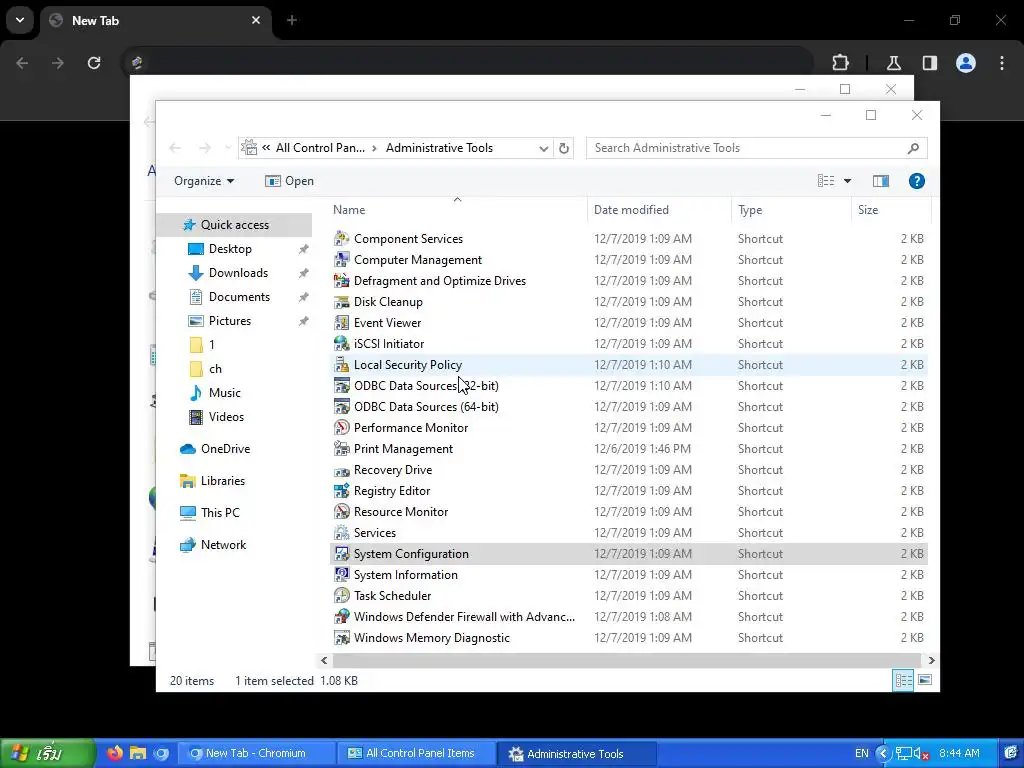The image size is (1024, 768).
Task: Select Documents in navigation pane
Action: 239,297
